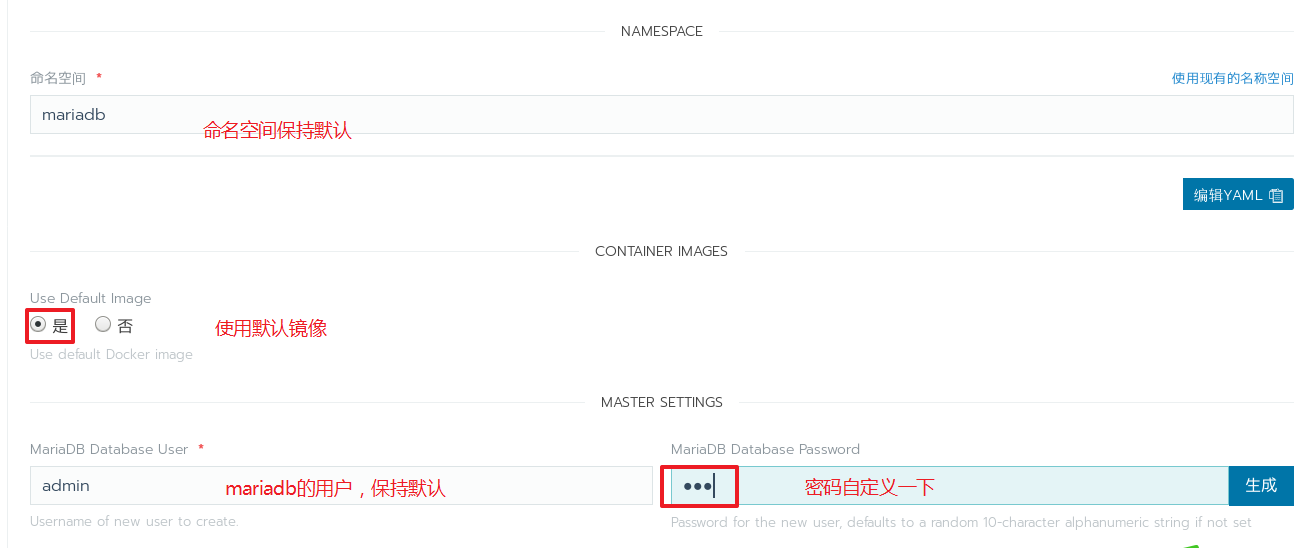The height and width of the screenshot is (548, 1312).
Task: Focus the MariaDB Database User field
Action: pos(341,485)
